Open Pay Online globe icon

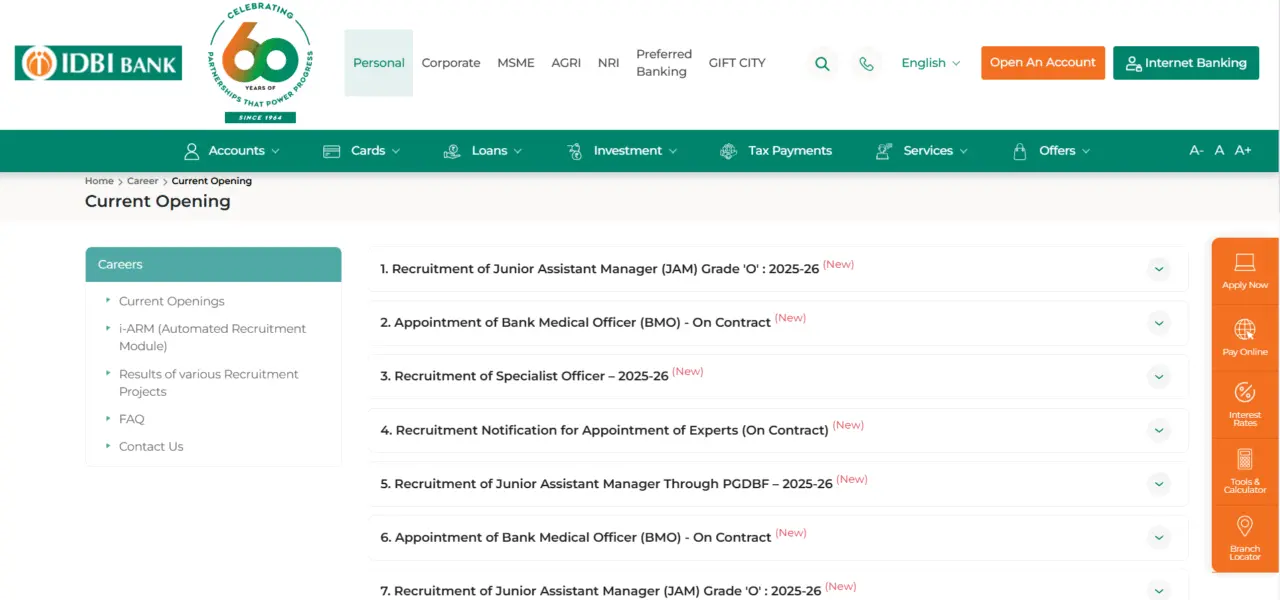tap(1245, 329)
